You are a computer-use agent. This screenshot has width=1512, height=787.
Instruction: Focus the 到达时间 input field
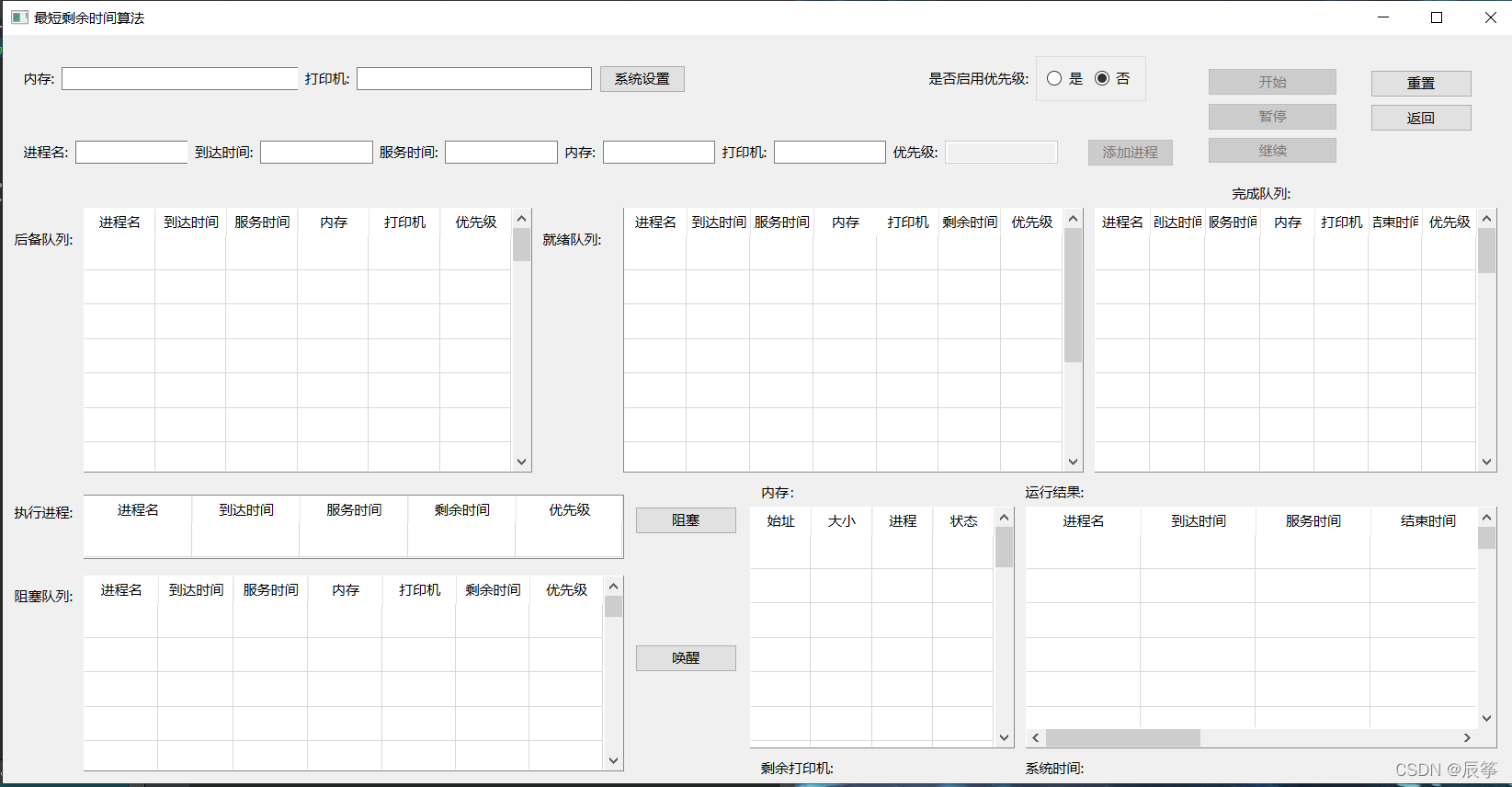(316, 153)
